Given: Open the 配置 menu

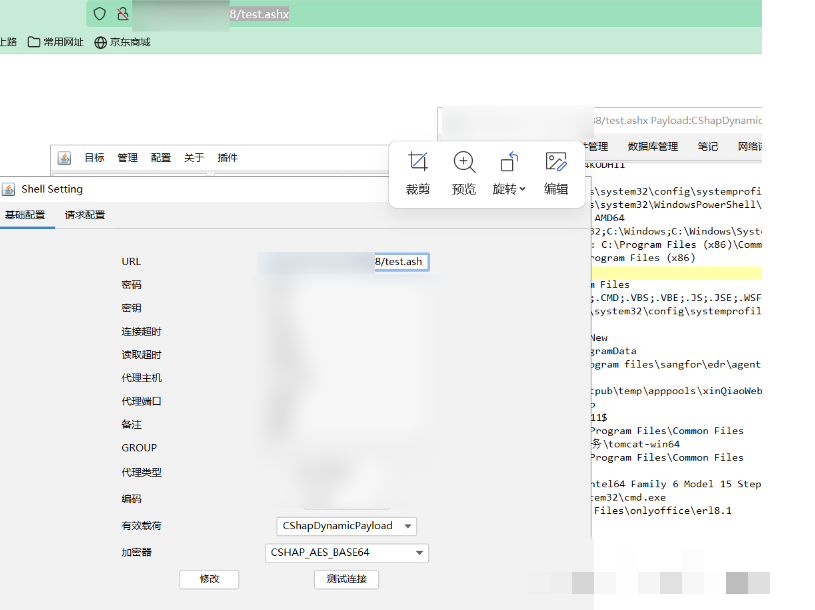Looking at the screenshot, I should 161,157.
